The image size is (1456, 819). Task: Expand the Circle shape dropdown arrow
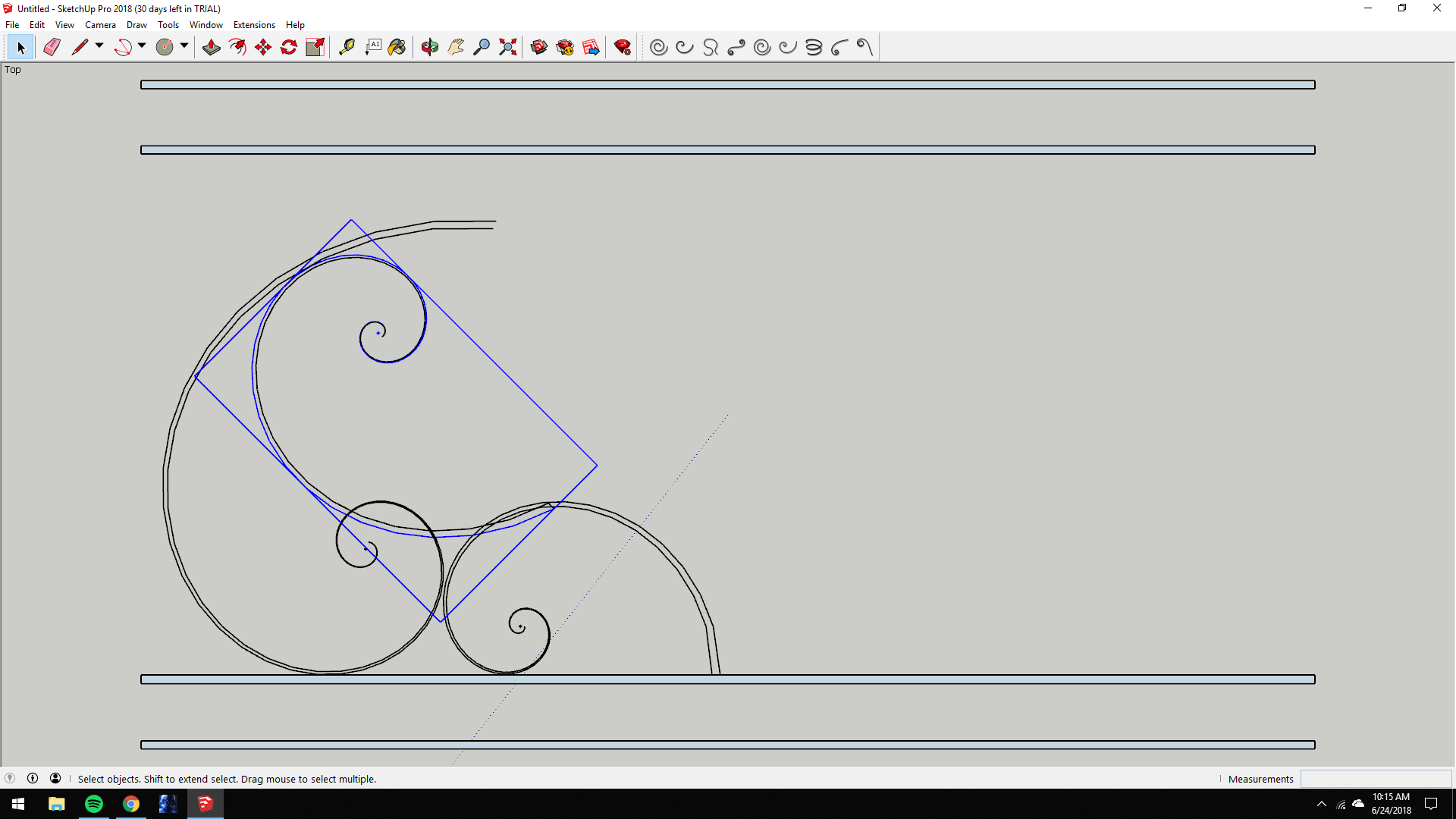click(184, 46)
